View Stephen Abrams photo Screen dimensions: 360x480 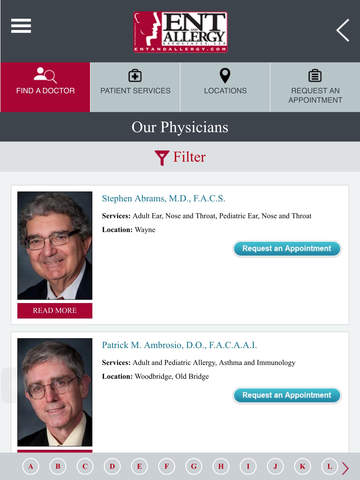click(55, 245)
